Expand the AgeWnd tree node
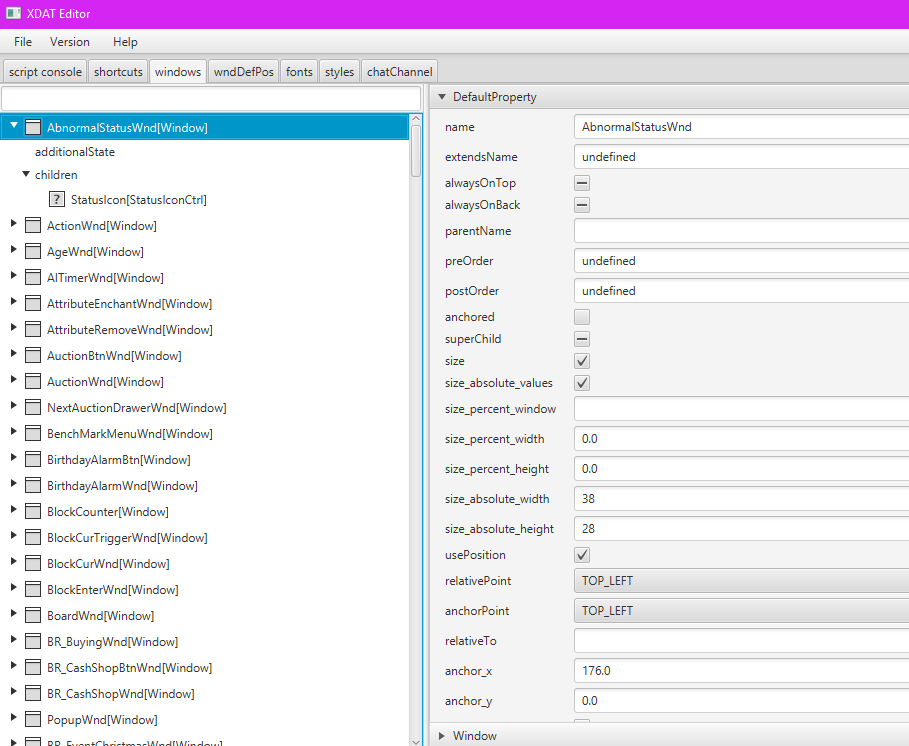 [x=14, y=249]
